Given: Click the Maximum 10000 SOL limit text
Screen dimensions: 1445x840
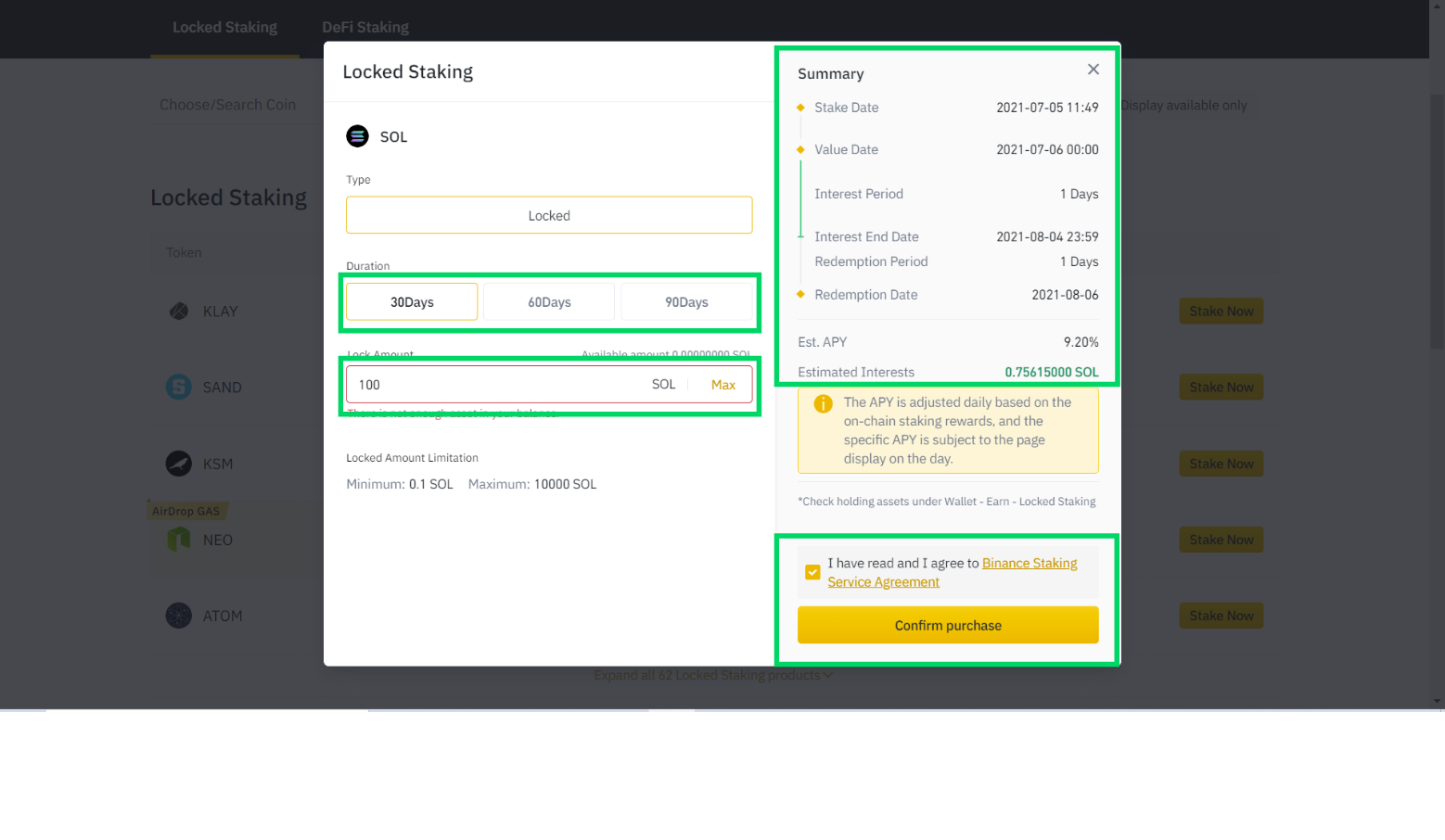Looking at the screenshot, I should coord(532,484).
